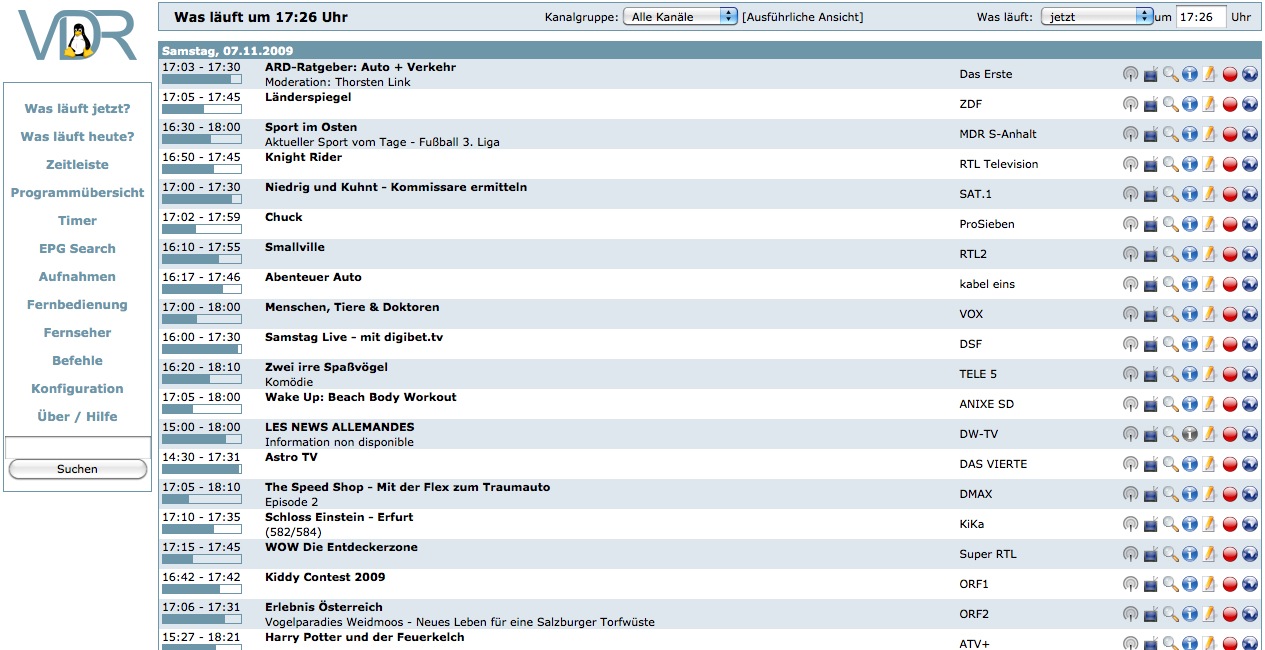Click the progress bar under 14:30 - 17:31
Image resolution: width=1265 pixels, height=650 pixels.
[x=202, y=469]
